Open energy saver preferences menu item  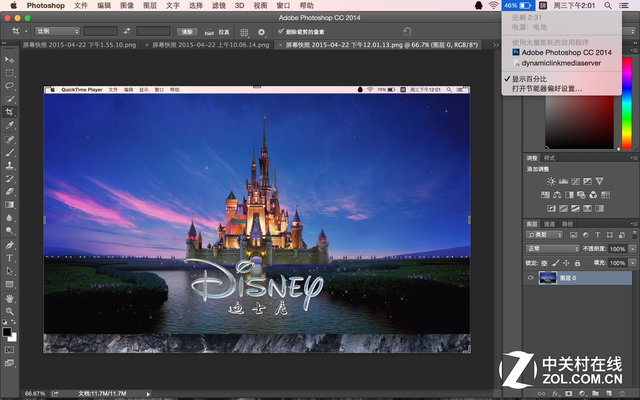(547, 89)
